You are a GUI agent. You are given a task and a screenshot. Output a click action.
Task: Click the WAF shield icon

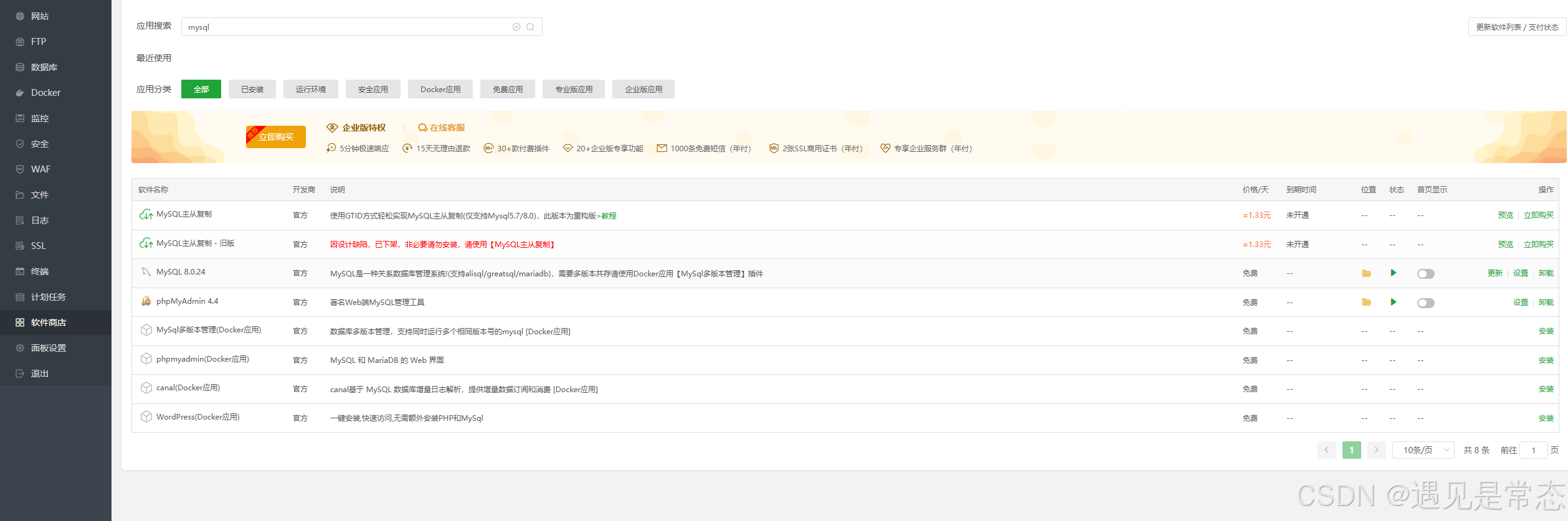click(x=20, y=169)
